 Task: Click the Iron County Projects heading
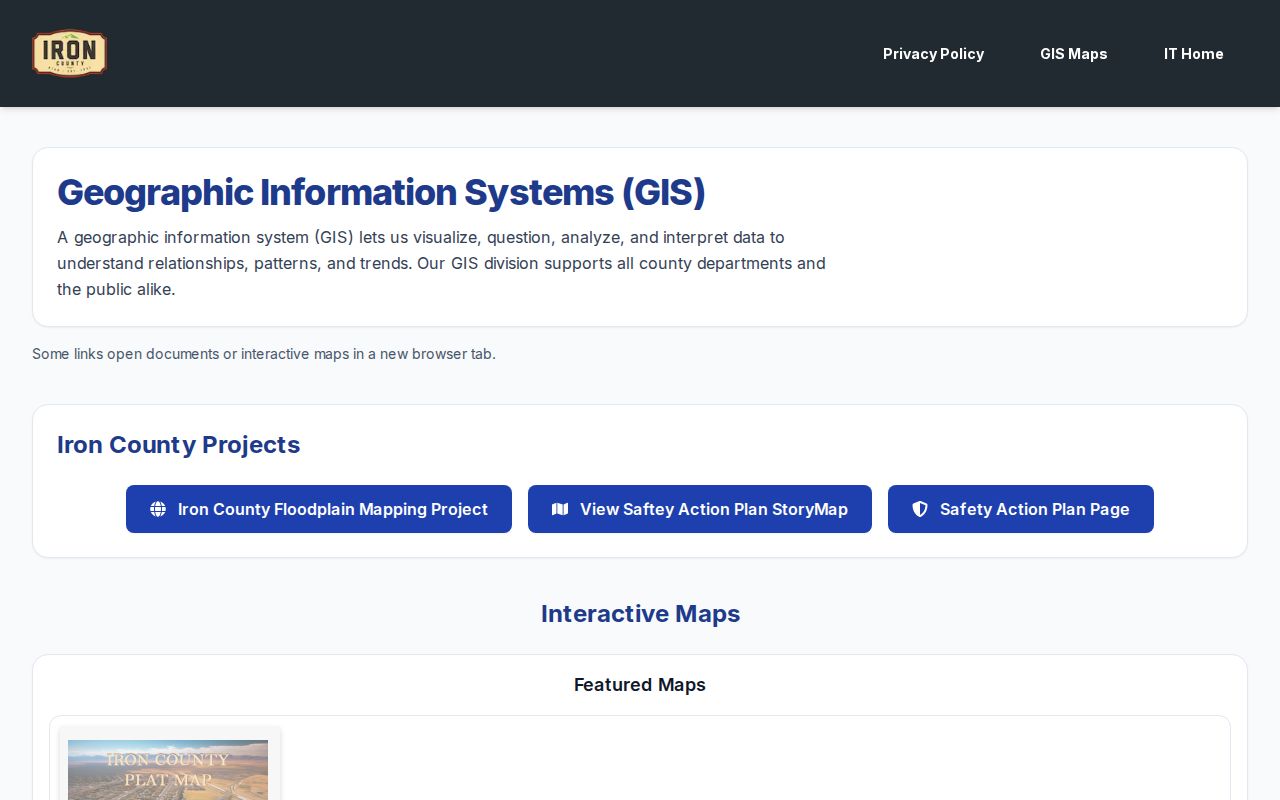tap(179, 445)
